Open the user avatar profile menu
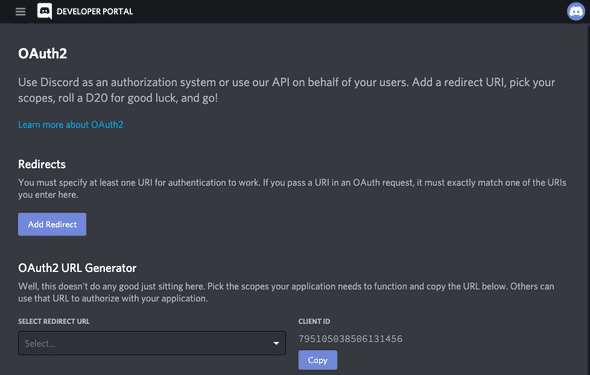This screenshot has height=375, width=590. pos(576,11)
